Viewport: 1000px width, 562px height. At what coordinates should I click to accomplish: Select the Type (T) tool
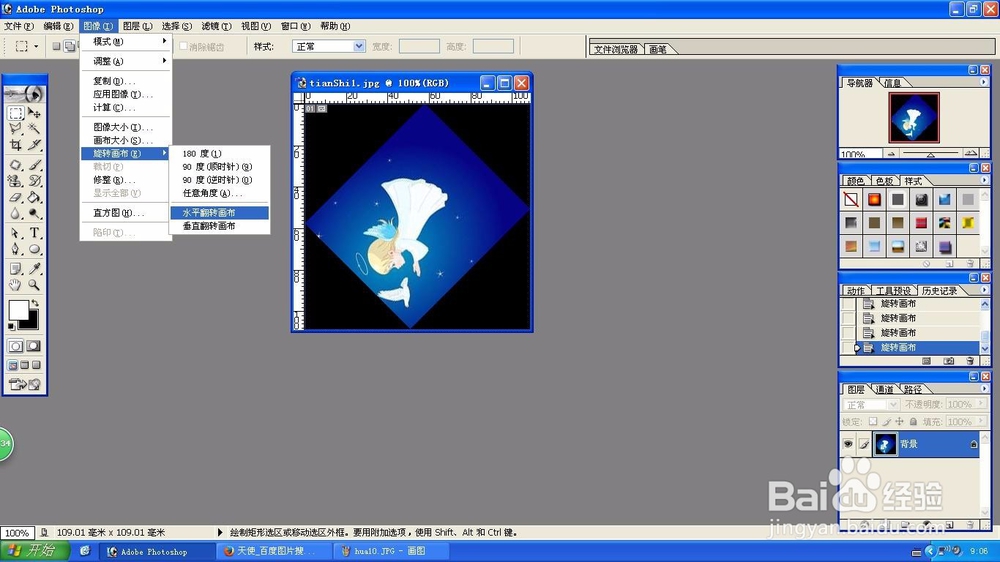click(x=34, y=233)
